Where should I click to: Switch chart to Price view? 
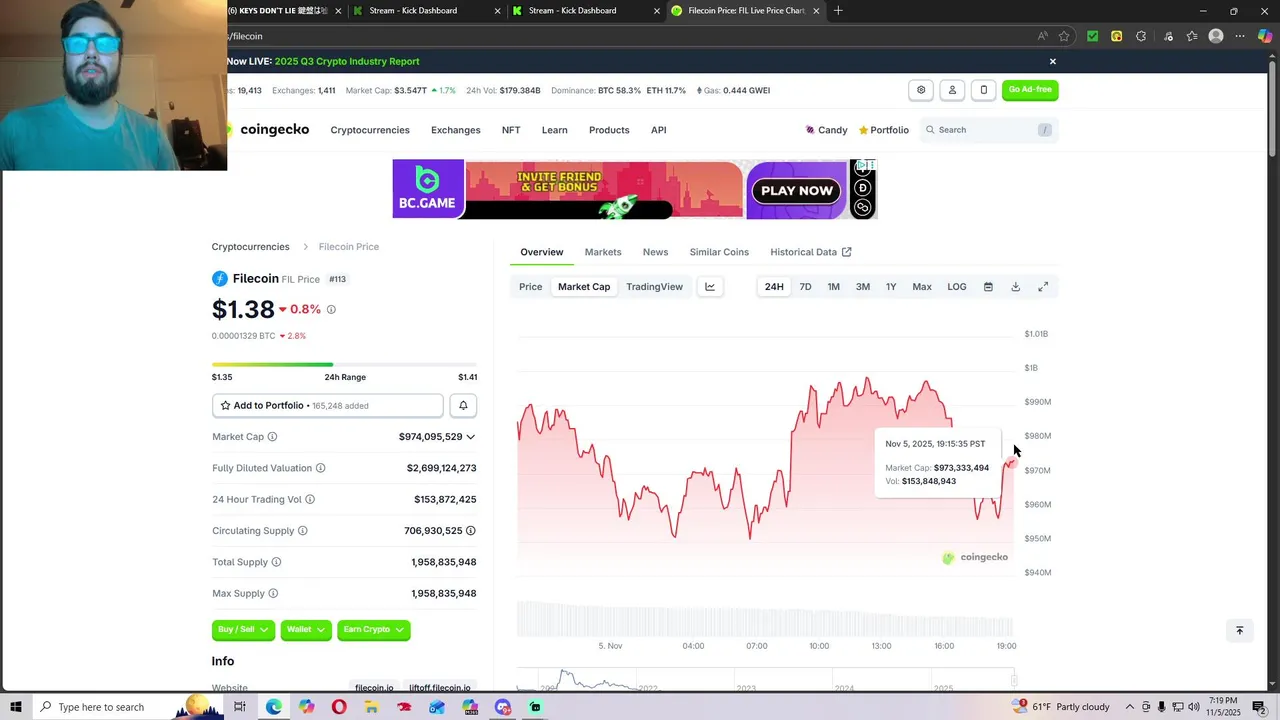[x=531, y=287]
